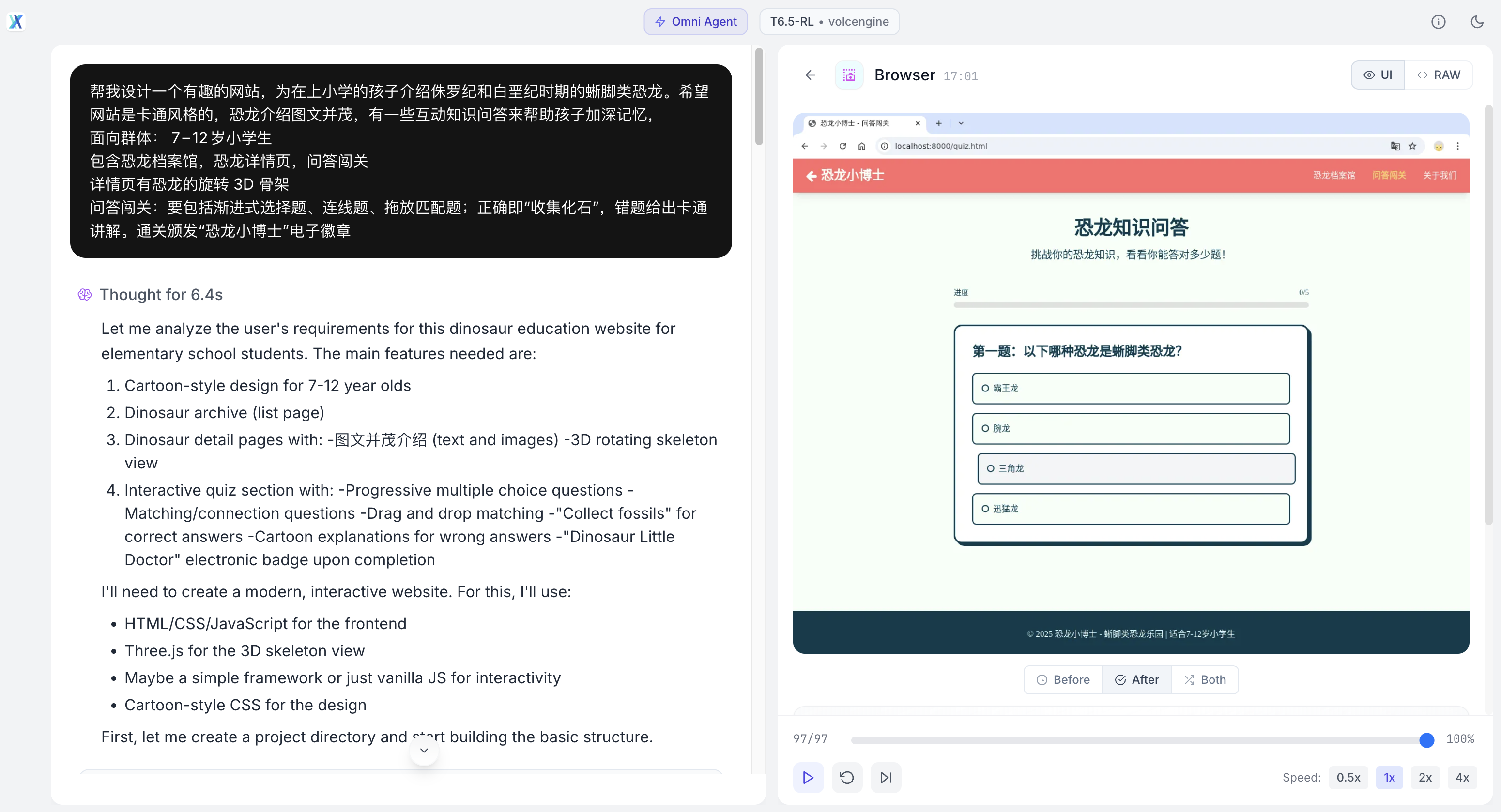Open the translate icon in the address bar
Screen dimensions: 1501x812
1395,146
